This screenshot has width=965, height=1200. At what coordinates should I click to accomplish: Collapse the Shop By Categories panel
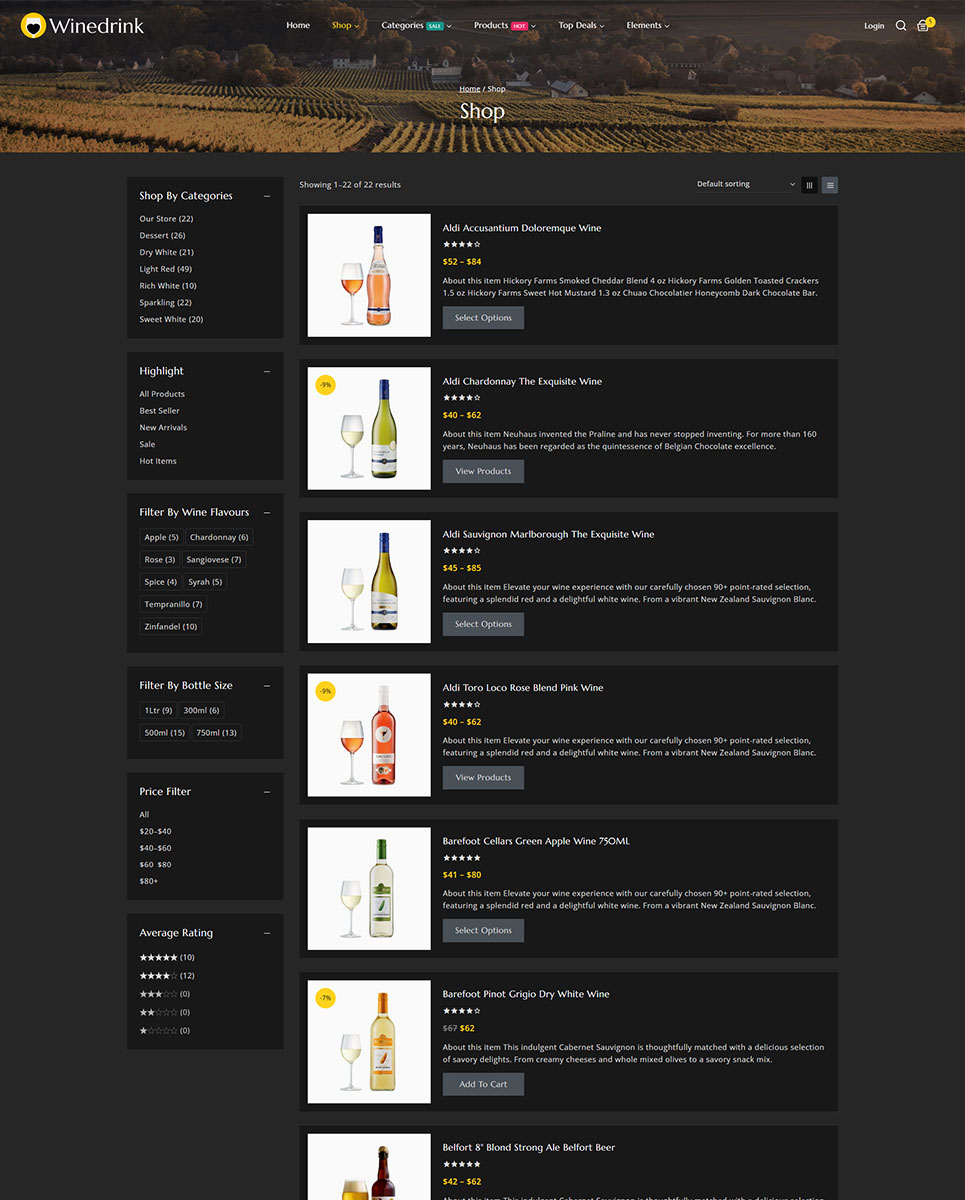[x=267, y=196]
